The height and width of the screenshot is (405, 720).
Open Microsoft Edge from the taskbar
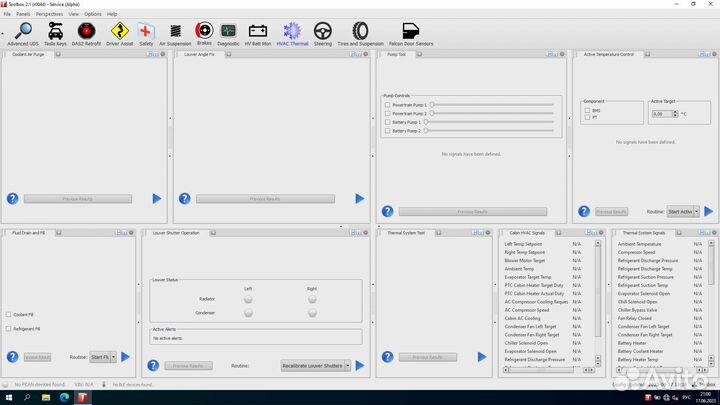pos(64,398)
